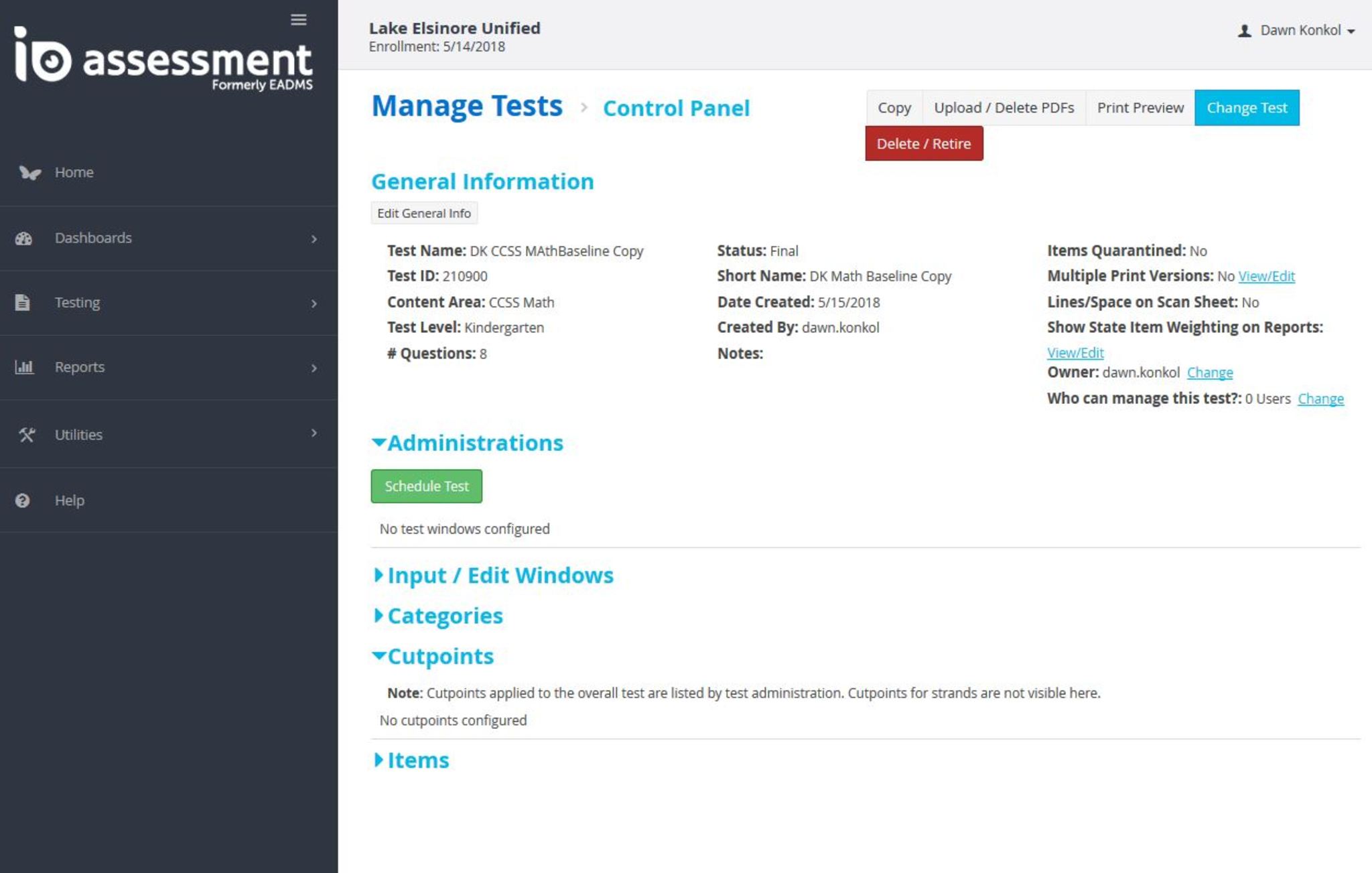Click the Dashboards gauge icon
This screenshot has width=1372, height=873.
click(x=24, y=239)
